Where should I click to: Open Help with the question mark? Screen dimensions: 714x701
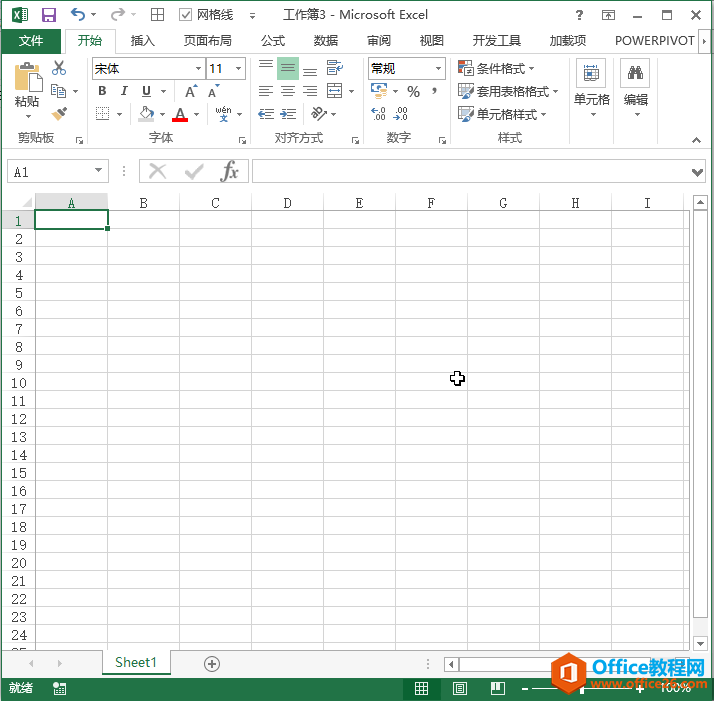click(579, 15)
